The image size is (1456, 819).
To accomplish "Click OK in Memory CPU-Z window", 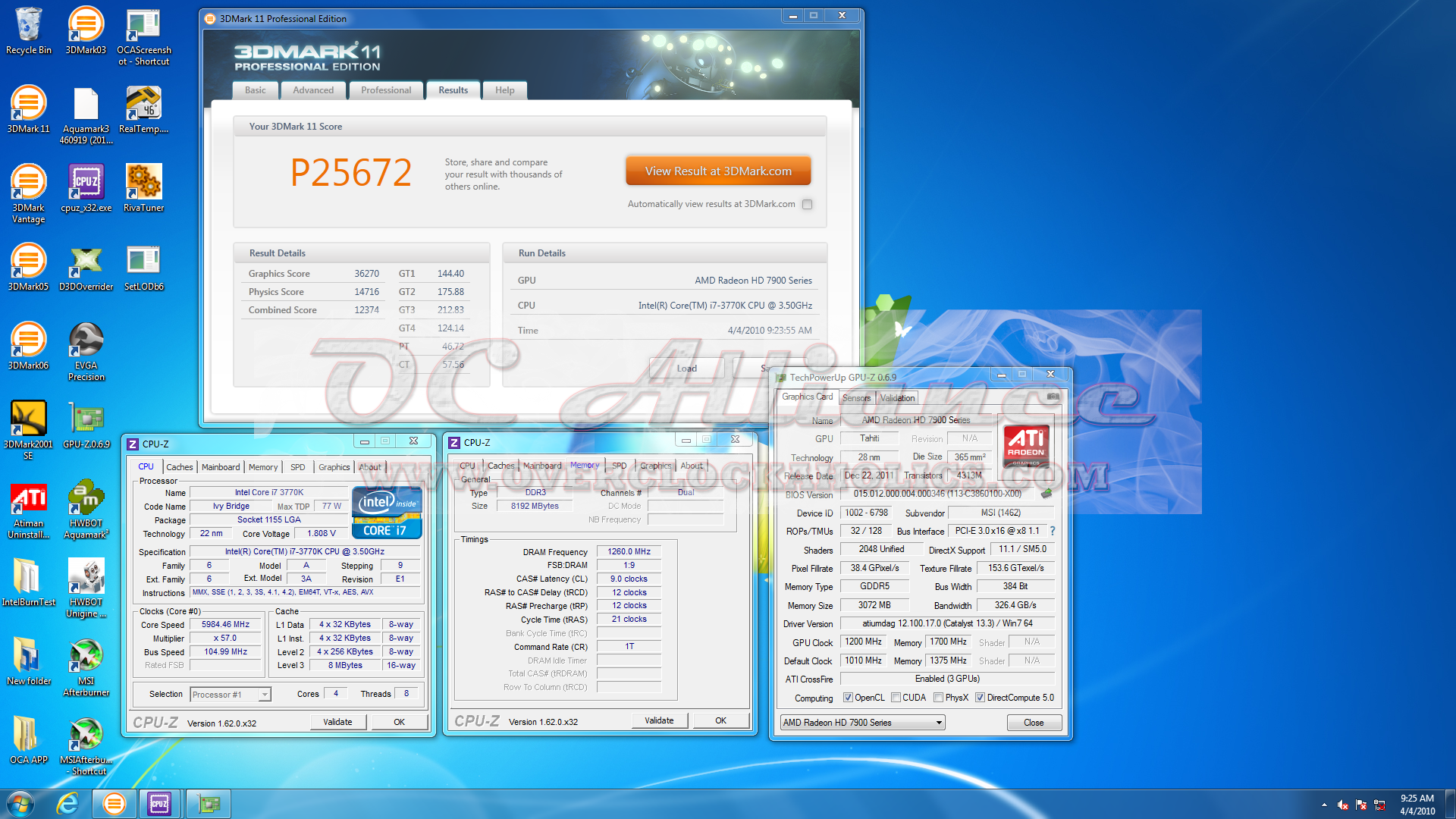I will pyautogui.click(x=720, y=720).
